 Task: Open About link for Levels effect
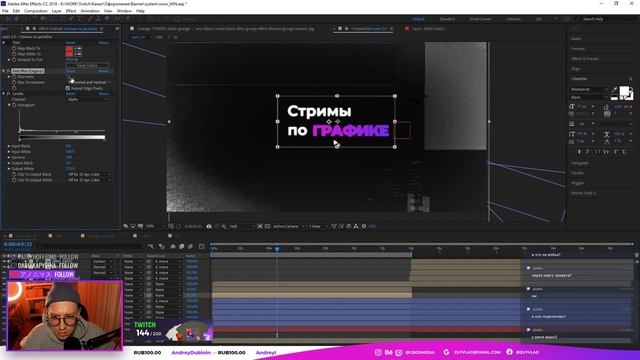(104, 94)
